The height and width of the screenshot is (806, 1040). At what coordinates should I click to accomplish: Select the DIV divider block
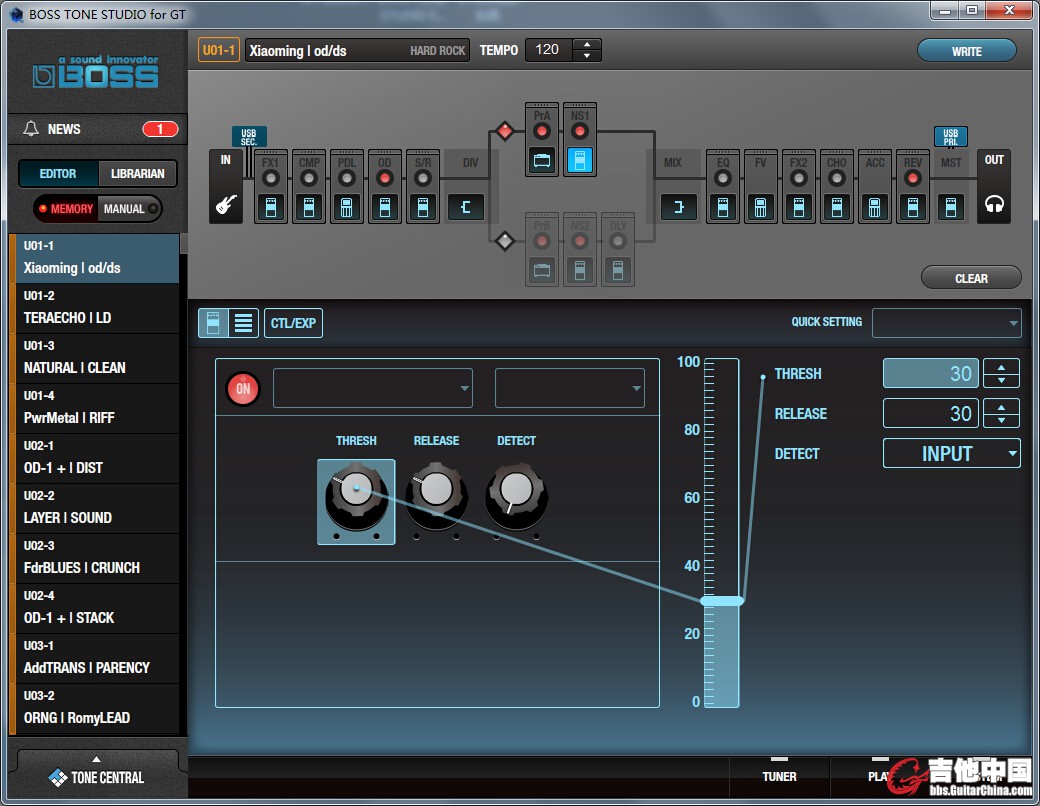pyautogui.click(x=466, y=208)
